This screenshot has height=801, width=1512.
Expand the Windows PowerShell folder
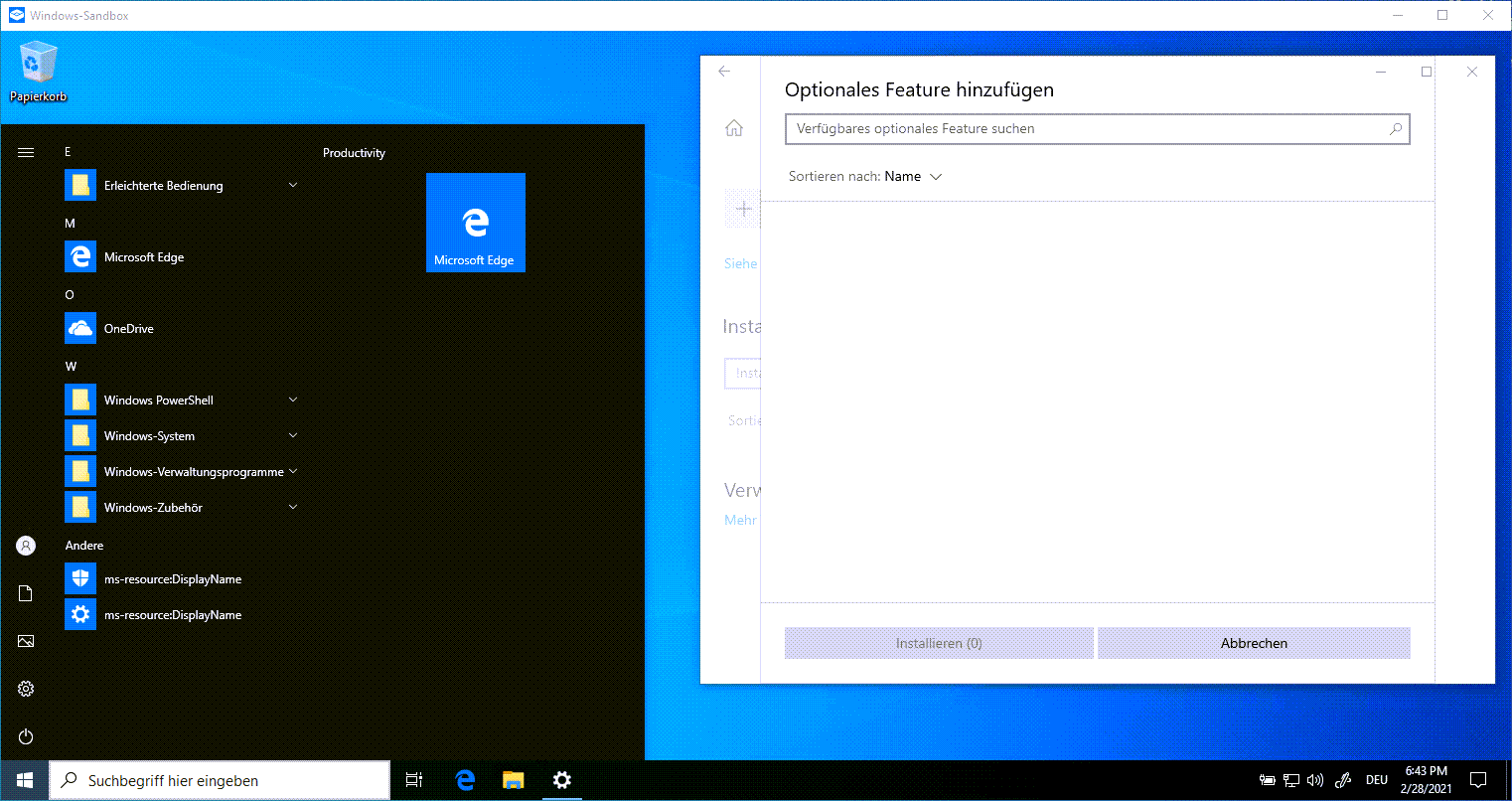coord(184,400)
